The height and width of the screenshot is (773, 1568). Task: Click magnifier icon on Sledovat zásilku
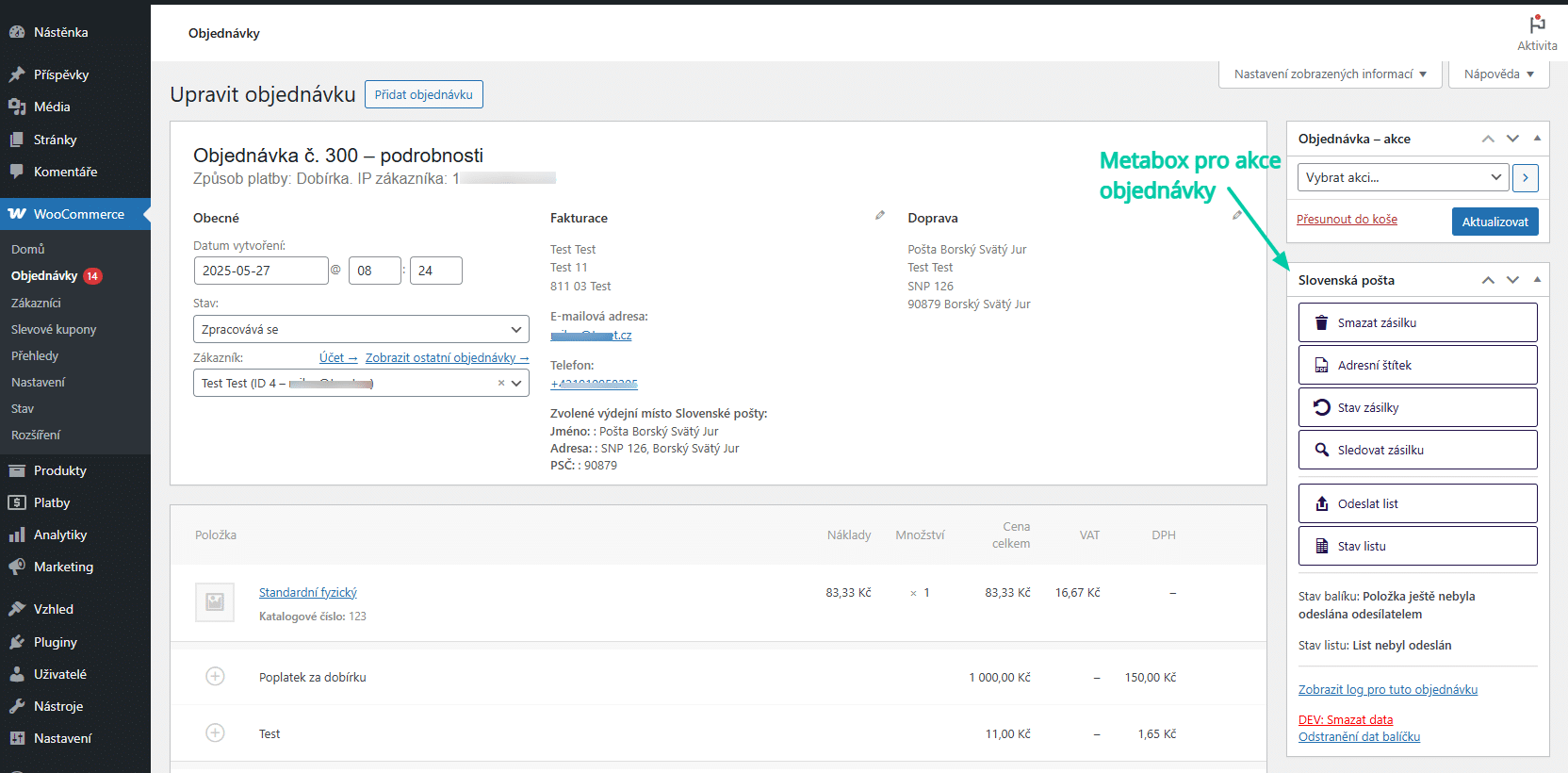(1322, 450)
